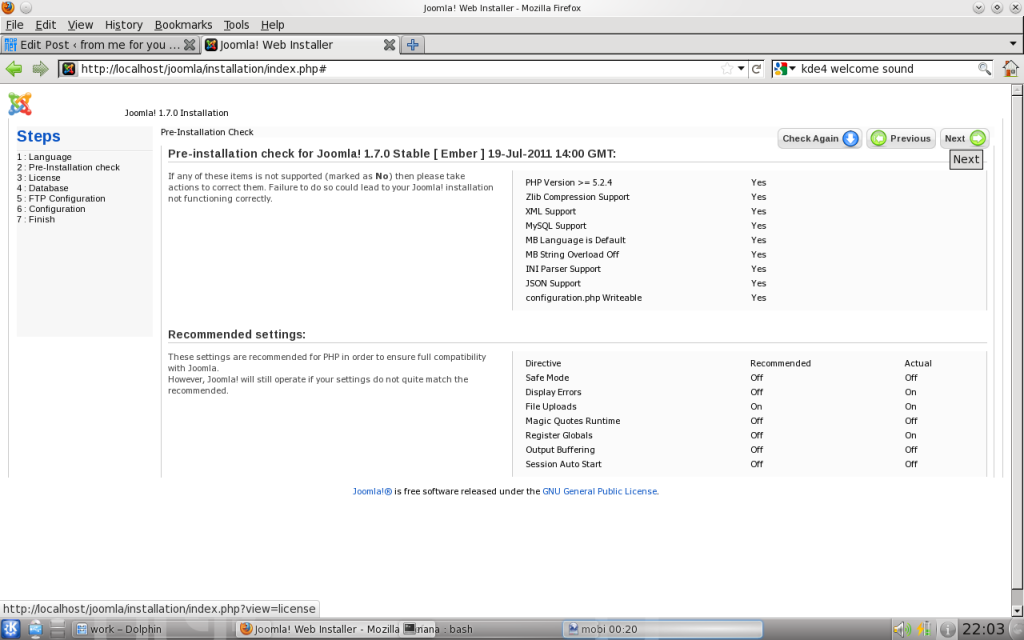Open the History menu
Image resolution: width=1024 pixels, height=640 pixels.
[123, 25]
